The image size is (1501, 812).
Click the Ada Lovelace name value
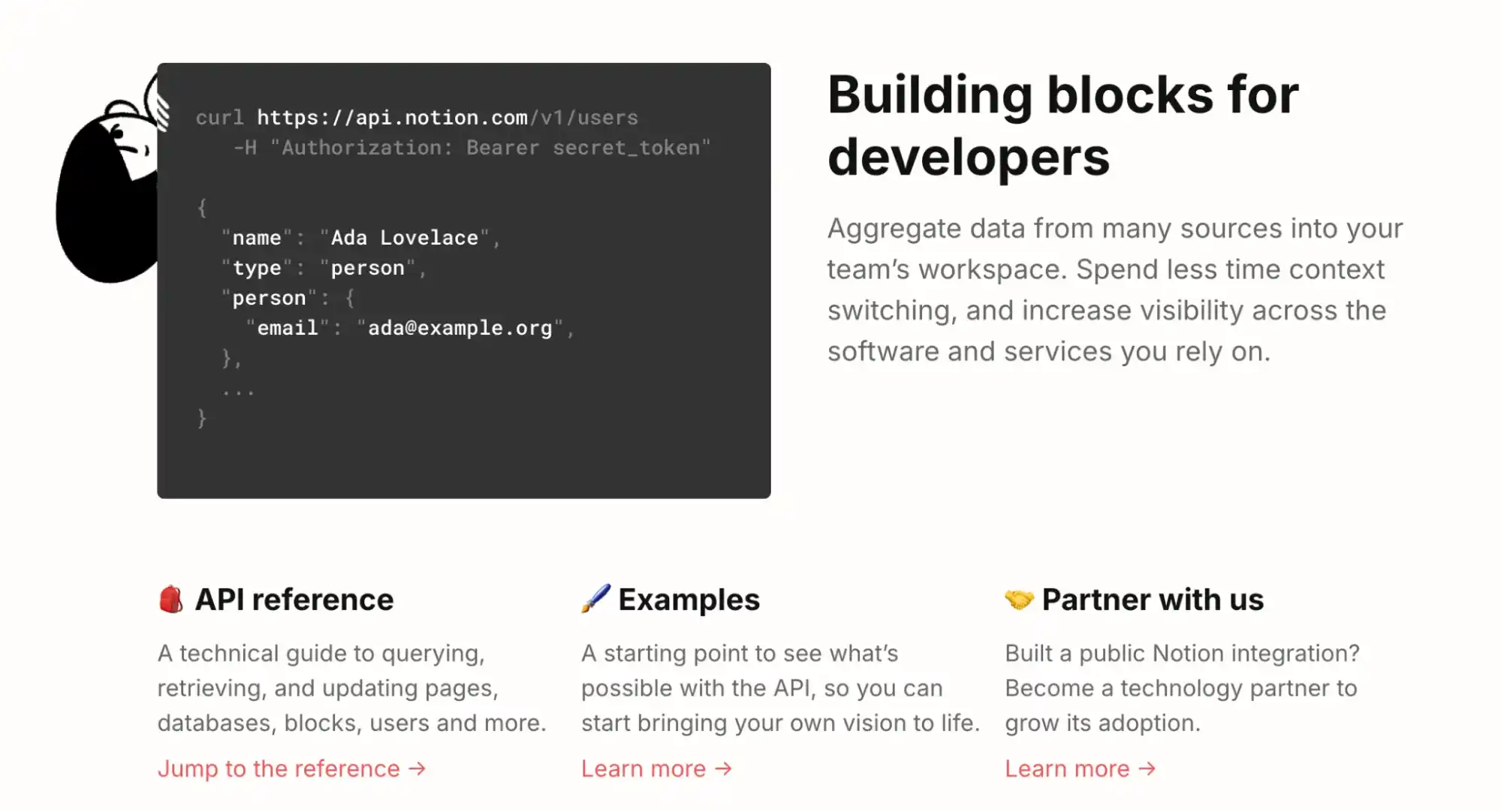click(404, 238)
